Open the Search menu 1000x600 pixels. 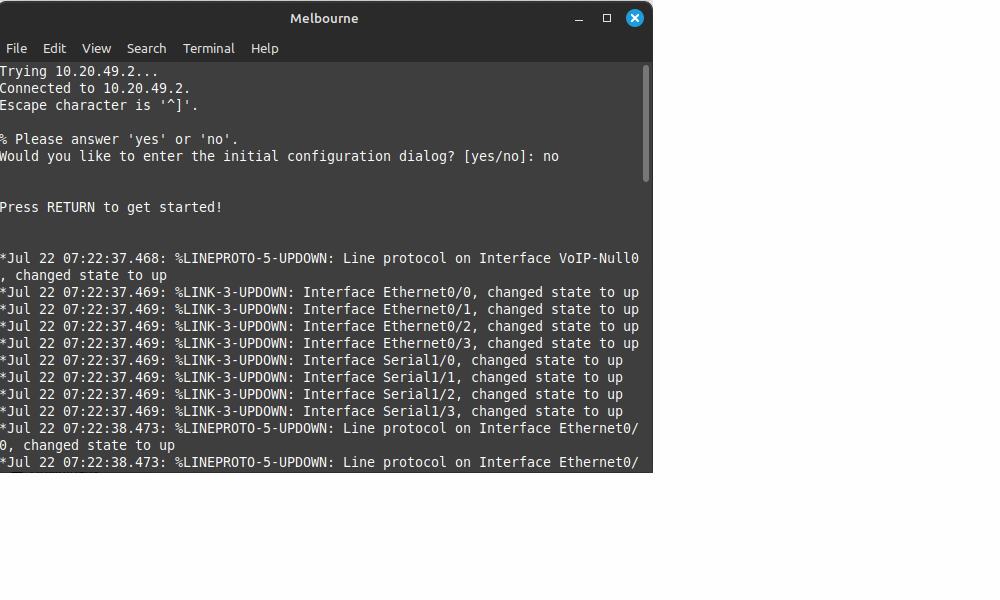[x=146, y=48]
